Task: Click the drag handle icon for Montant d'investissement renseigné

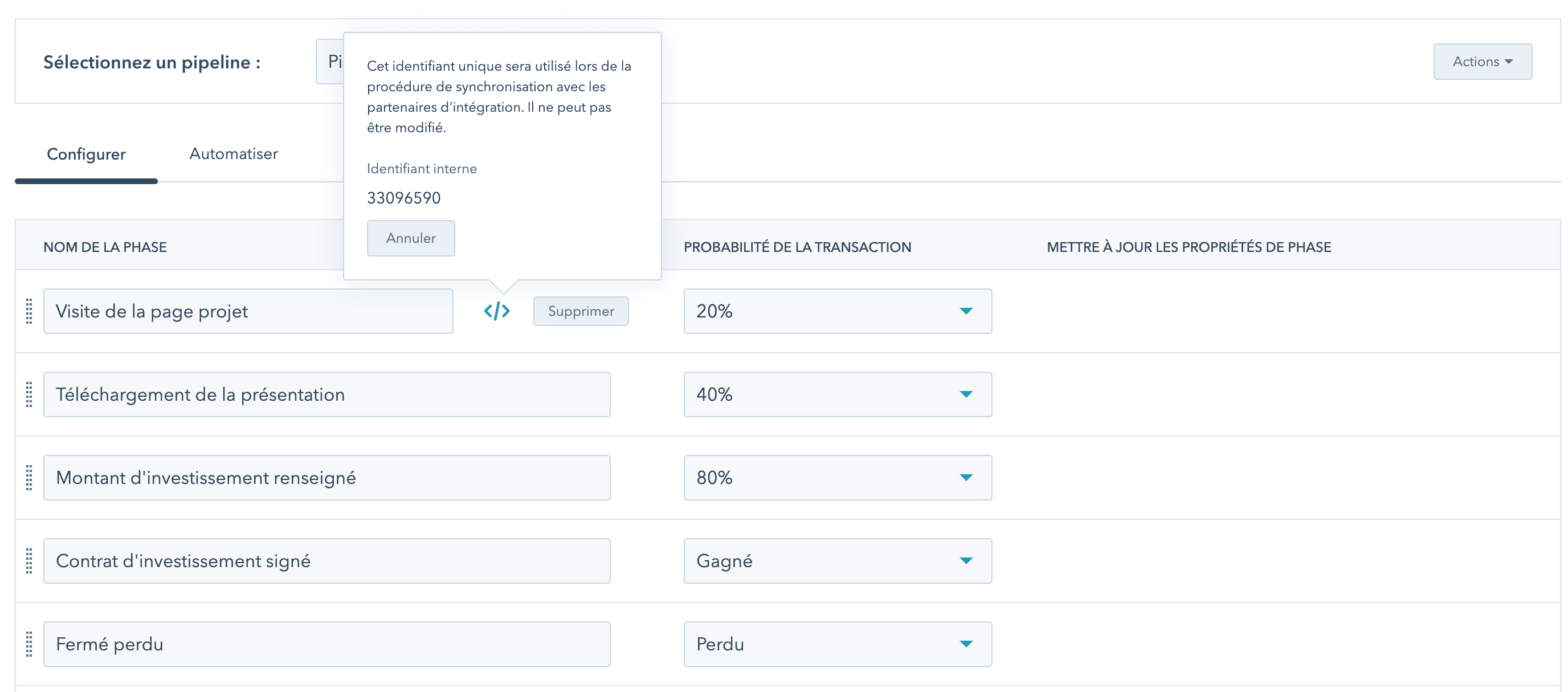Action: point(28,477)
